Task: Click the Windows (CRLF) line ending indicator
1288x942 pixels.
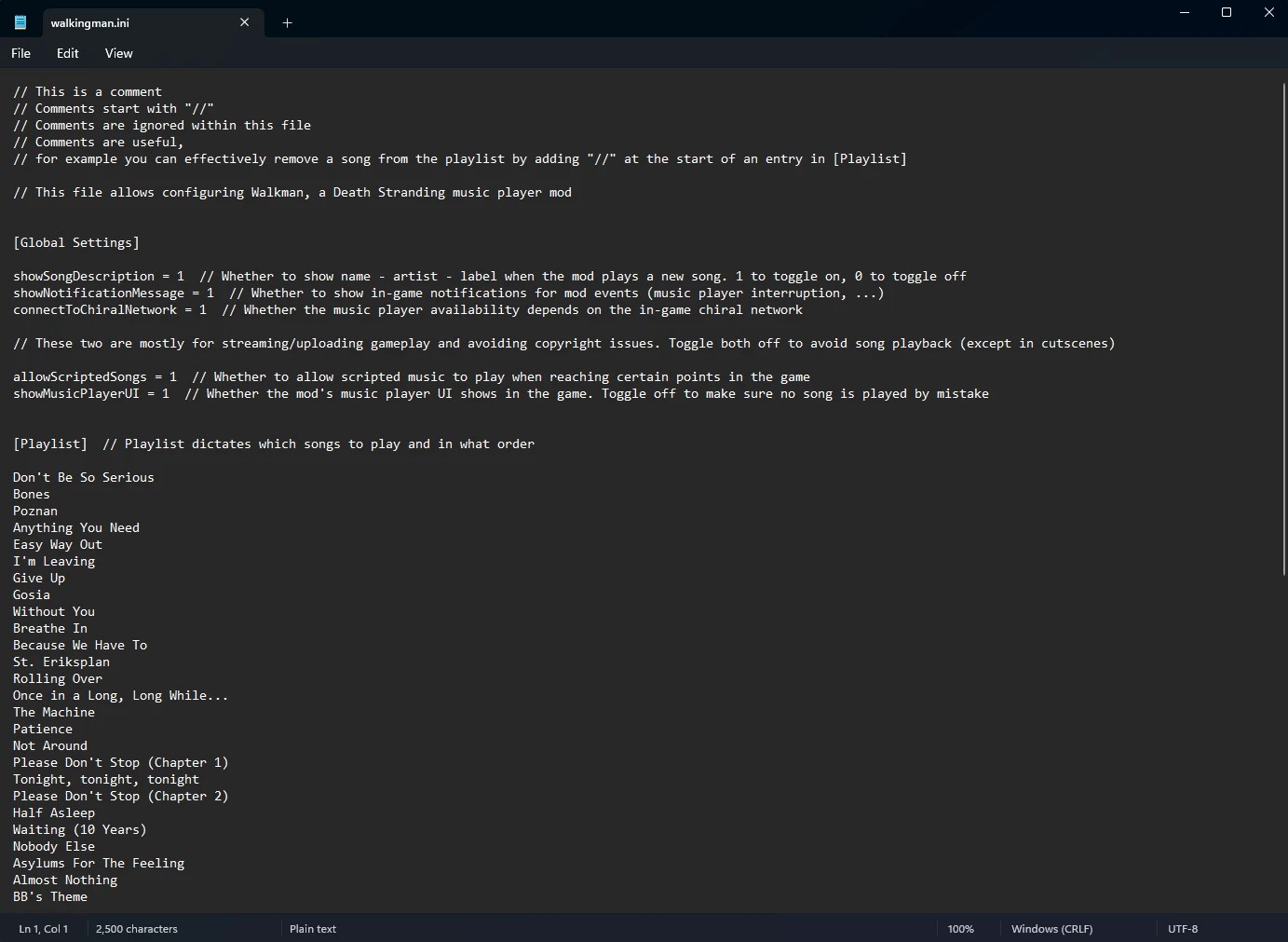Action: [x=1051, y=929]
